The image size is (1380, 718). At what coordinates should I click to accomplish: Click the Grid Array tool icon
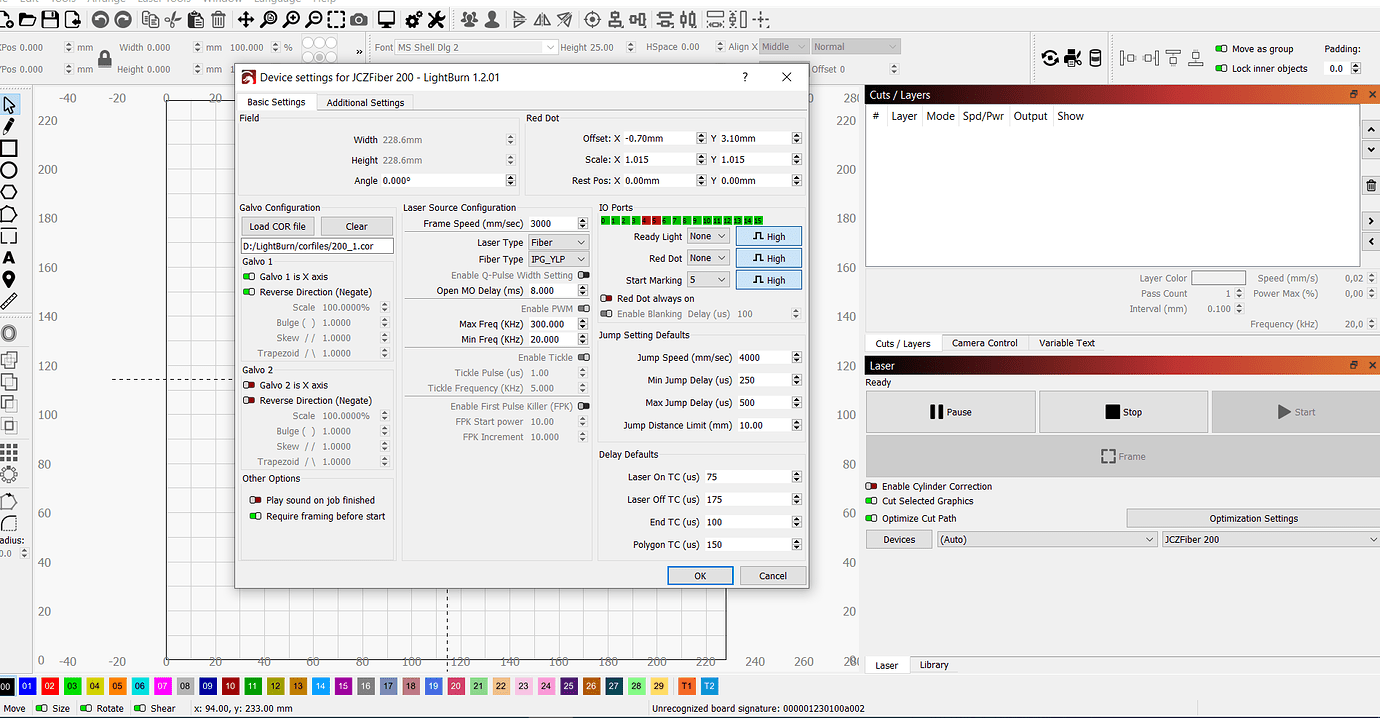pos(9,453)
